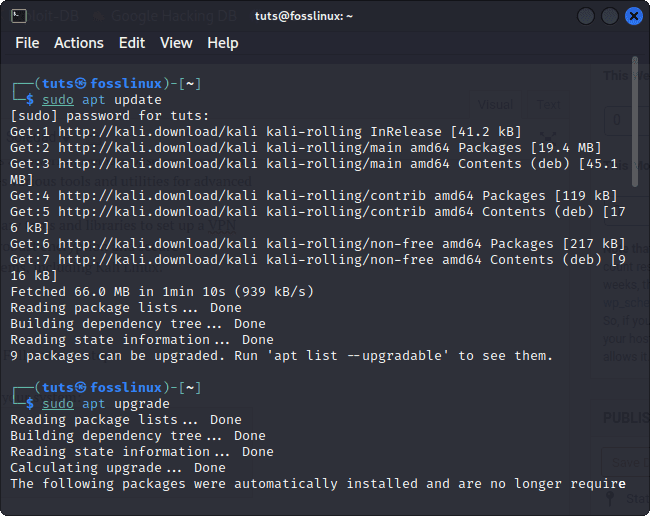Screen dimensions: 650x516
Task: Click the maximize window circle button
Action: (610, 17)
